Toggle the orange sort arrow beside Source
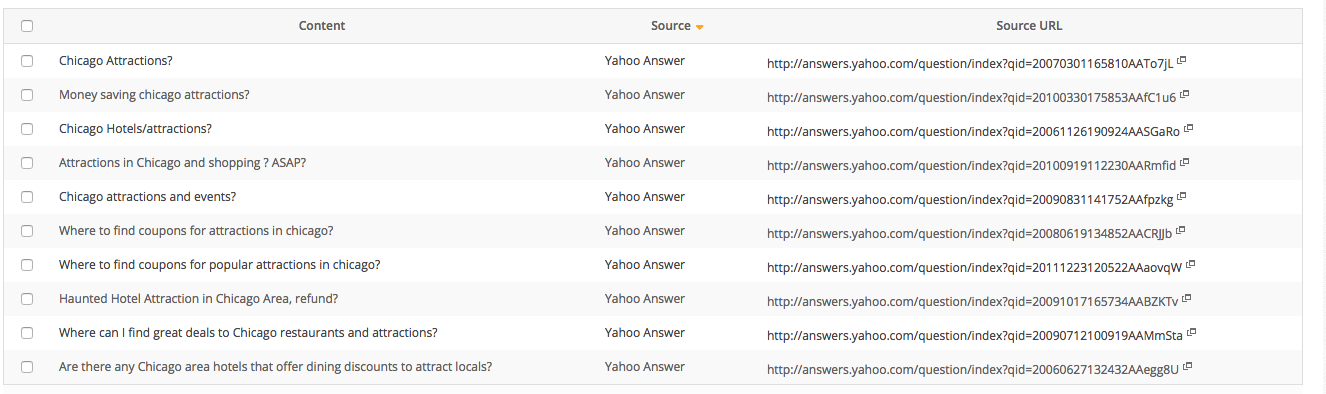The height and width of the screenshot is (394, 1326). 700,27
